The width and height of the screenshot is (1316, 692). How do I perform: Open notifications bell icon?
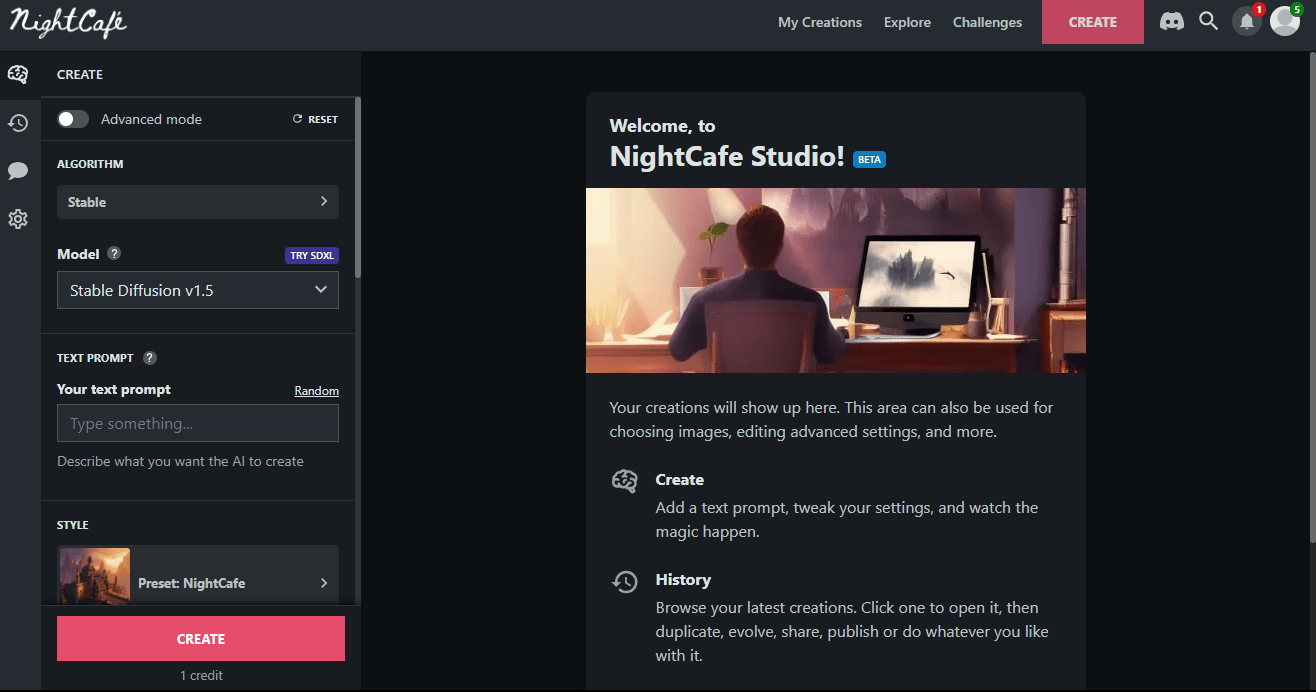tap(1247, 21)
